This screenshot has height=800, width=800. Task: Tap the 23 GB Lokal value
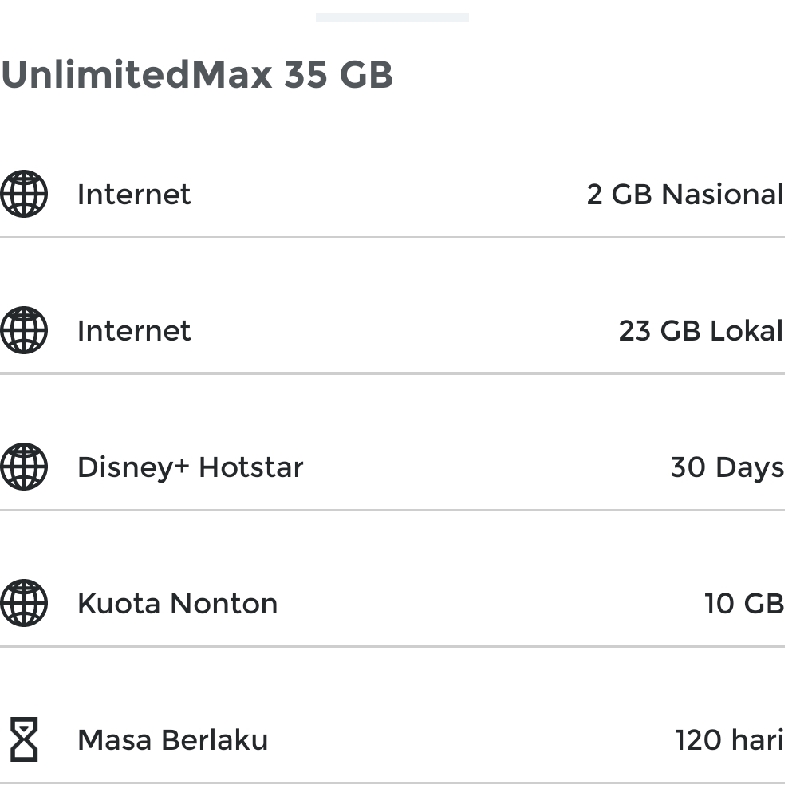pos(701,331)
